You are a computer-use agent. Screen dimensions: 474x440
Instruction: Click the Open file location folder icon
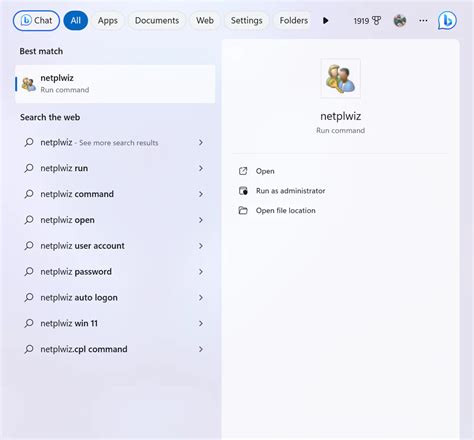(243, 210)
